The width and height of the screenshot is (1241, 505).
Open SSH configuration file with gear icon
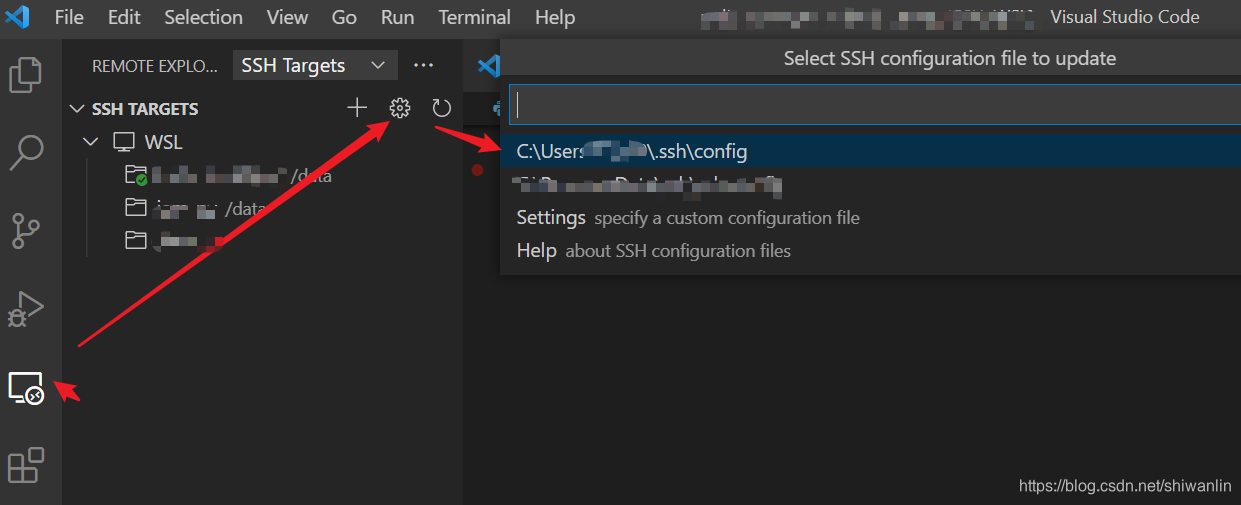point(400,108)
